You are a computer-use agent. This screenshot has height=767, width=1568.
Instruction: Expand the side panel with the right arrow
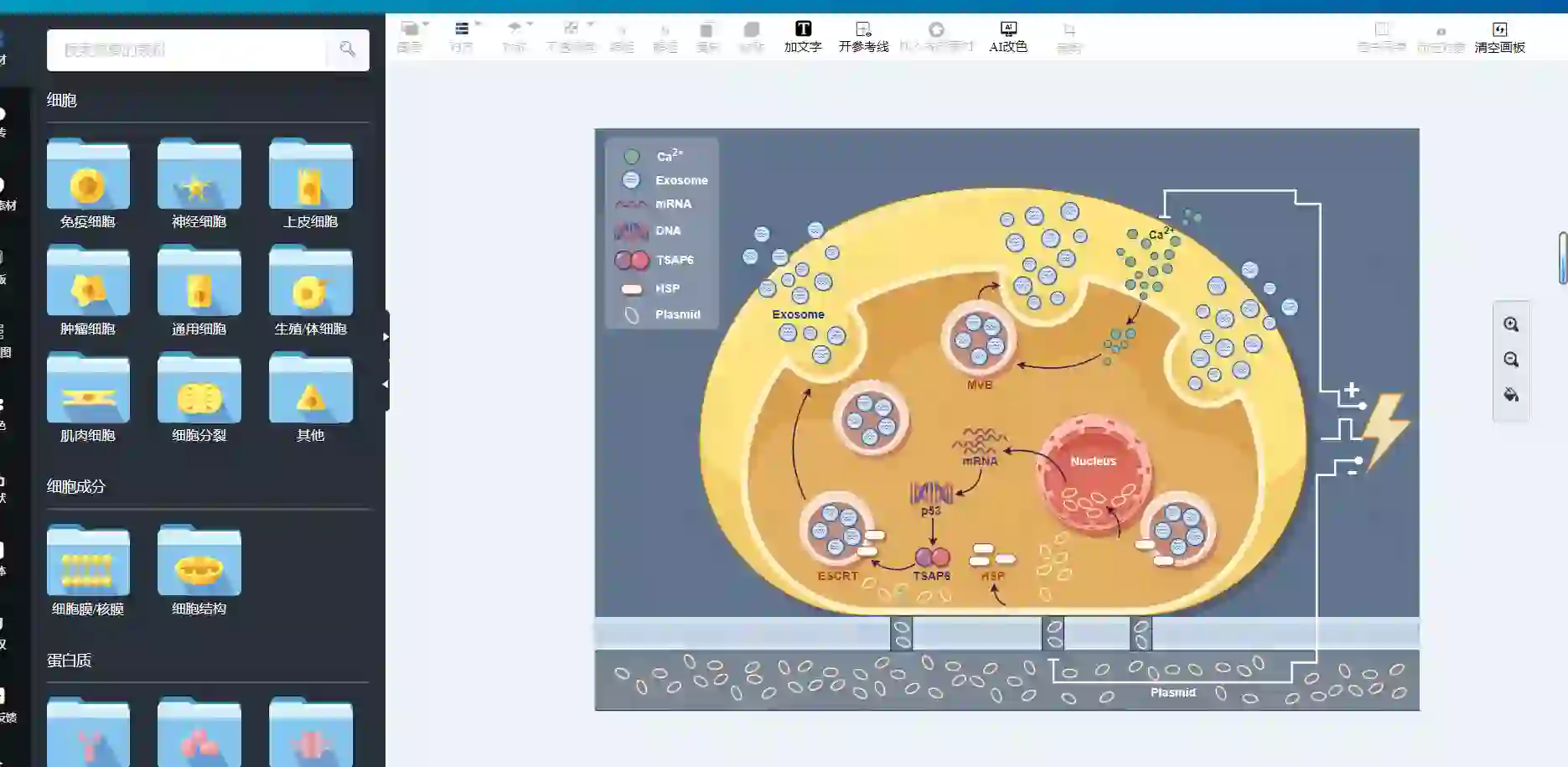click(386, 337)
